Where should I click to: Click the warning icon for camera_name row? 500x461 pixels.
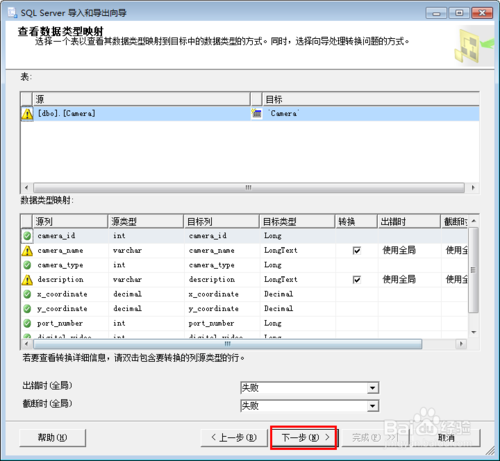tap(27, 251)
